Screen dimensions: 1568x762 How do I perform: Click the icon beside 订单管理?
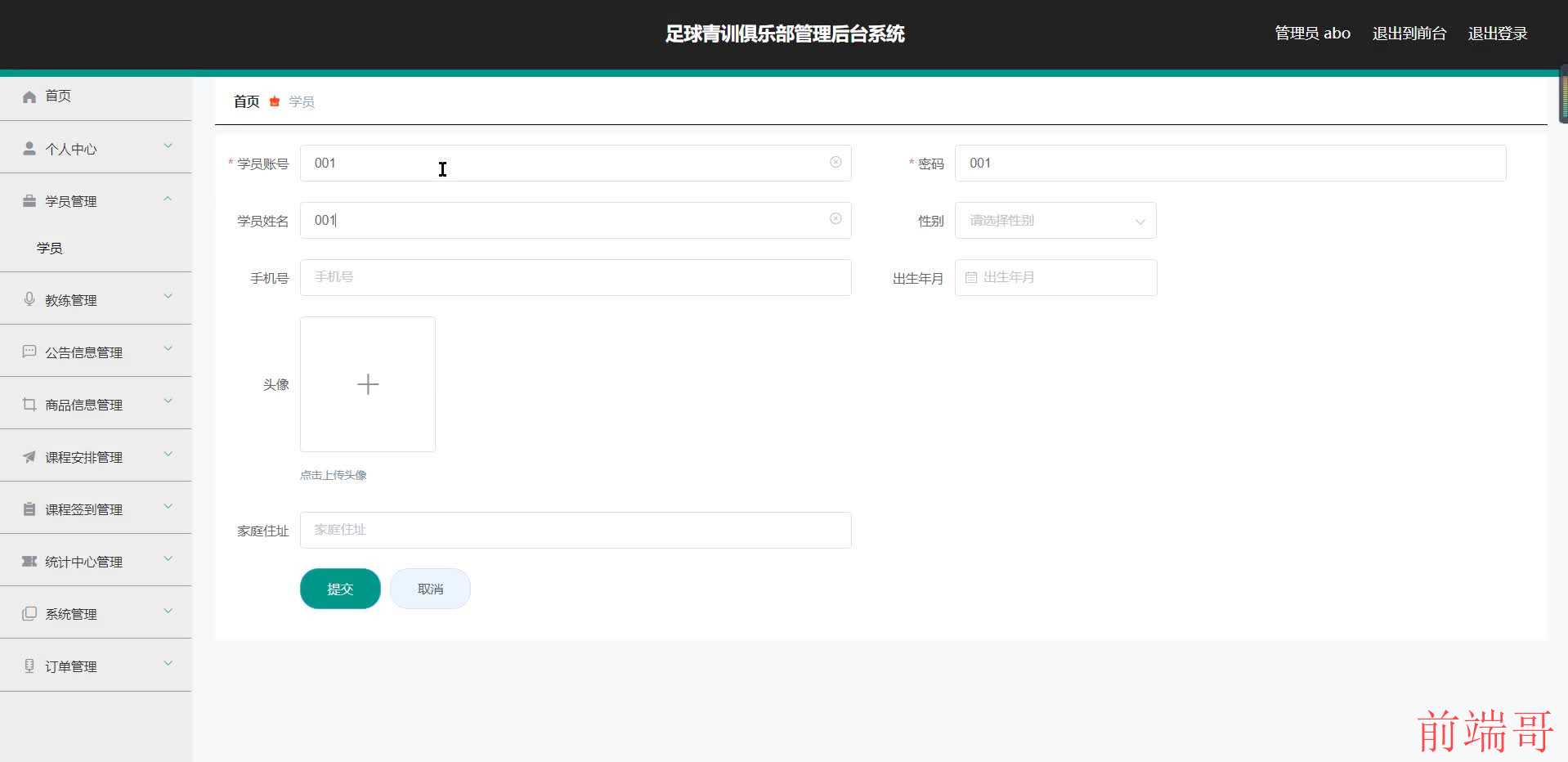pos(29,666)
